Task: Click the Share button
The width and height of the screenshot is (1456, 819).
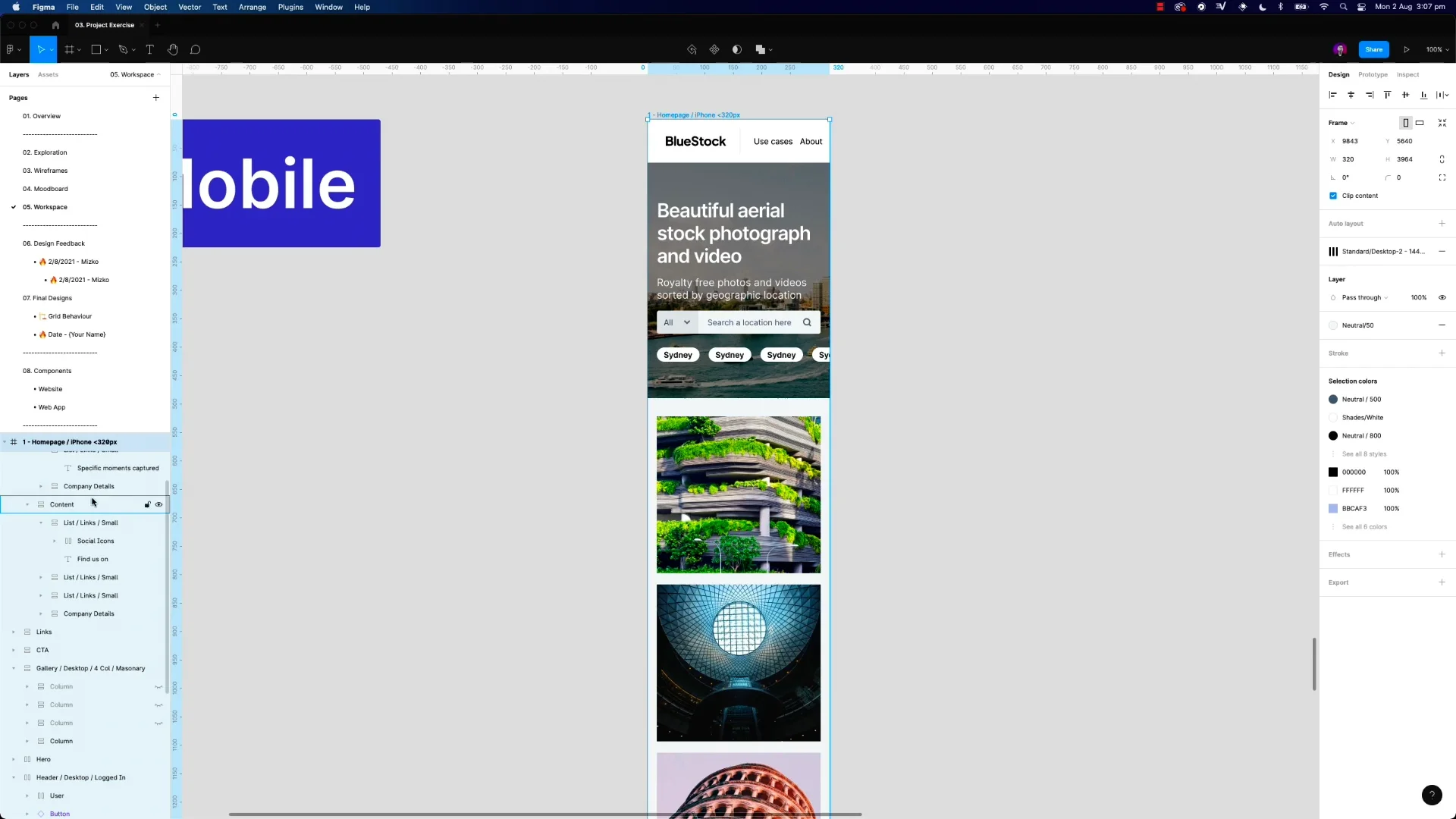Action: 1374,49
